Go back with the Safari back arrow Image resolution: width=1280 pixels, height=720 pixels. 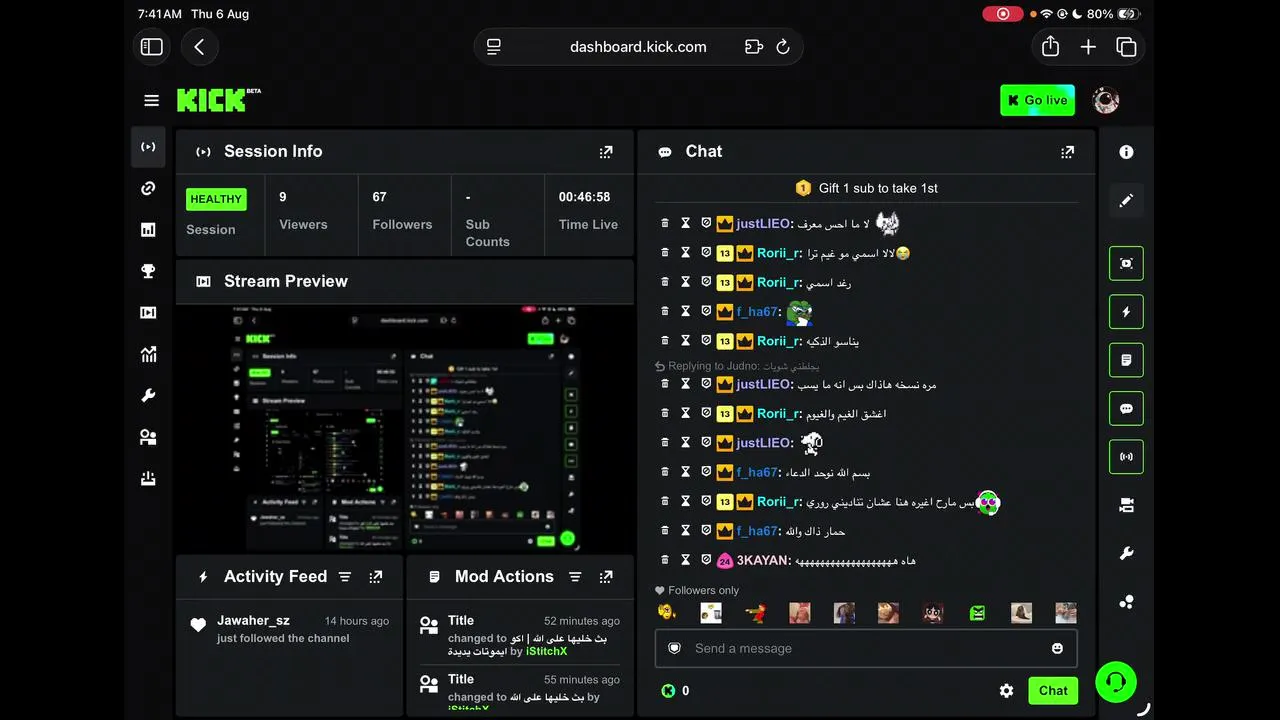point(200,47)
